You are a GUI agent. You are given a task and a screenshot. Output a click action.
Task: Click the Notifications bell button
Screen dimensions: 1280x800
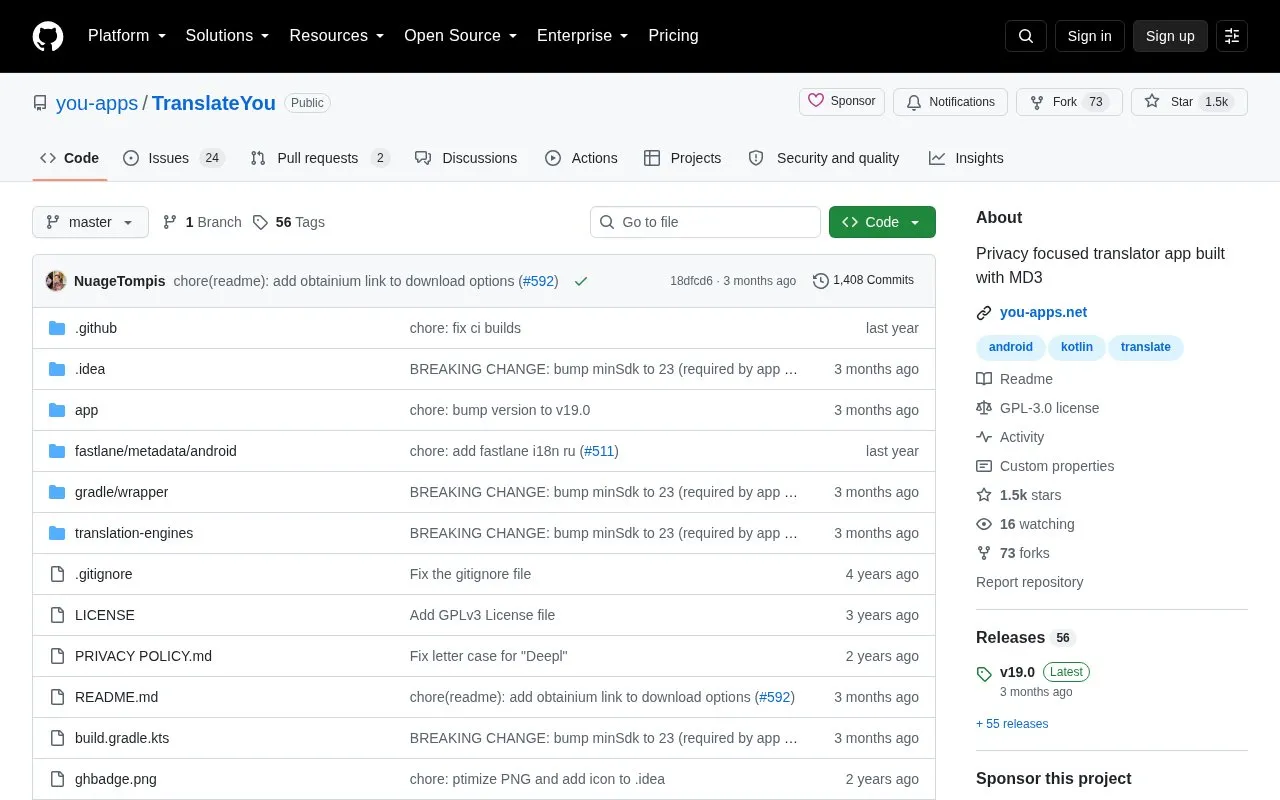tap(950, 102)
